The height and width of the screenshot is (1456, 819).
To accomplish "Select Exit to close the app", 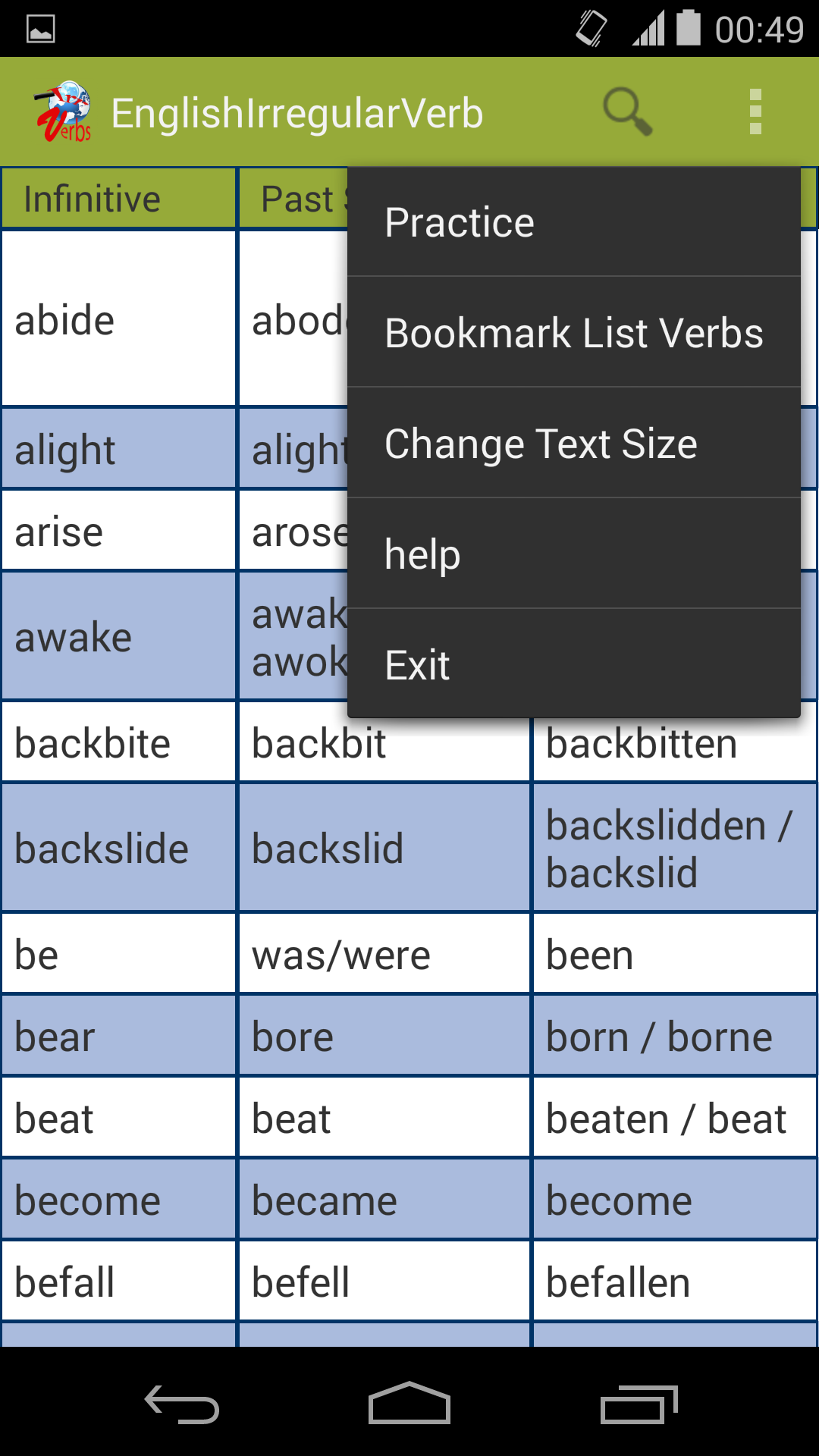I will (417, 664).
